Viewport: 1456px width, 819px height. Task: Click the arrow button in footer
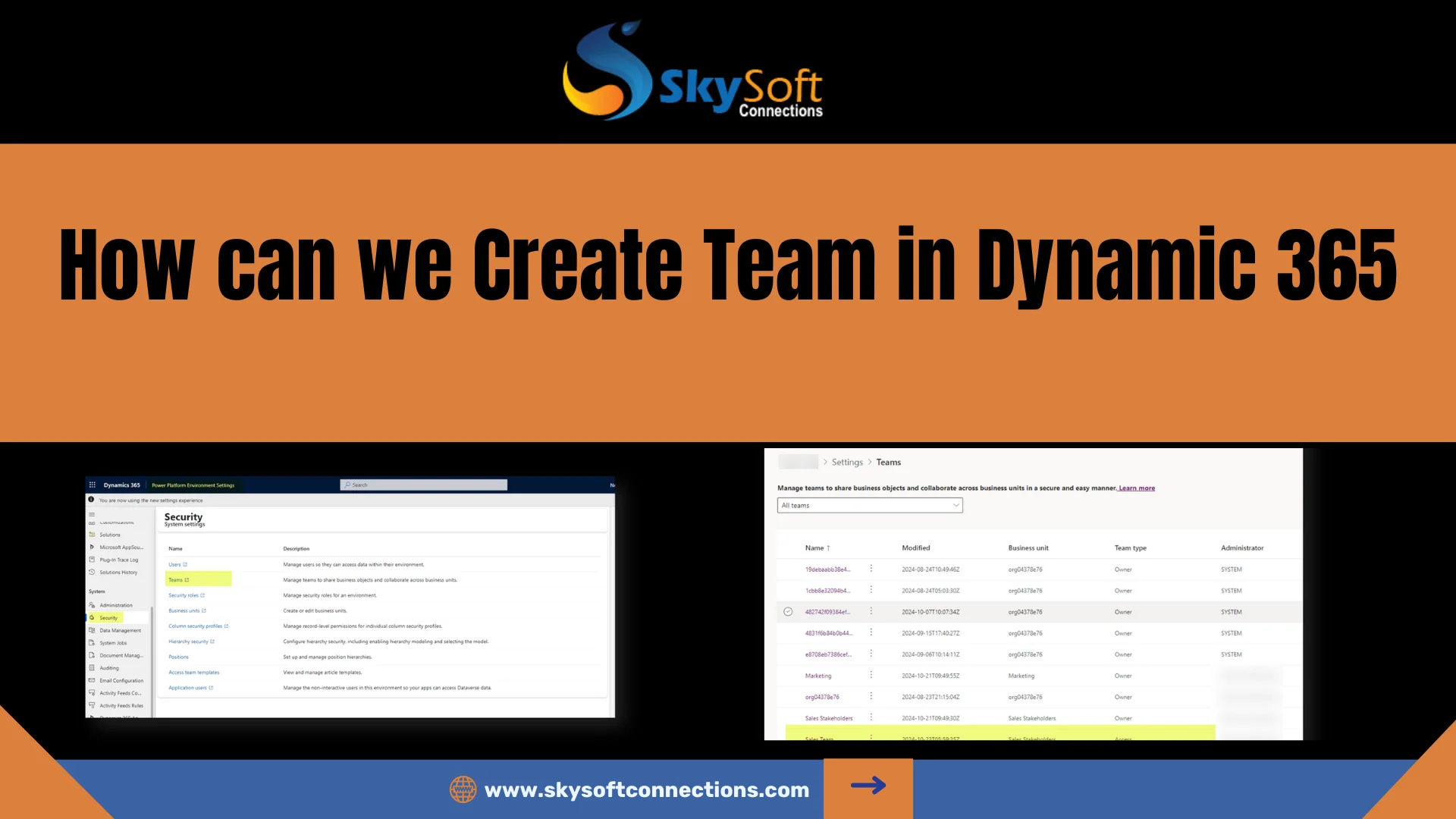click(868, 786)
